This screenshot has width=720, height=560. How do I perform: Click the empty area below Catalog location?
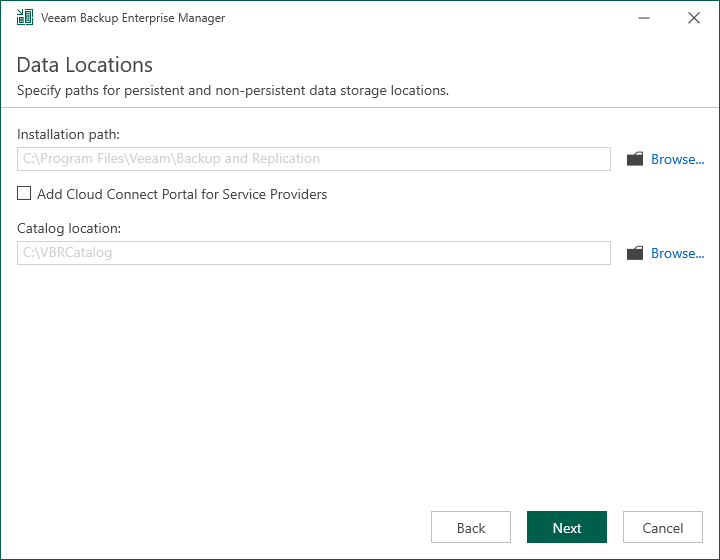tap(360, 386)
